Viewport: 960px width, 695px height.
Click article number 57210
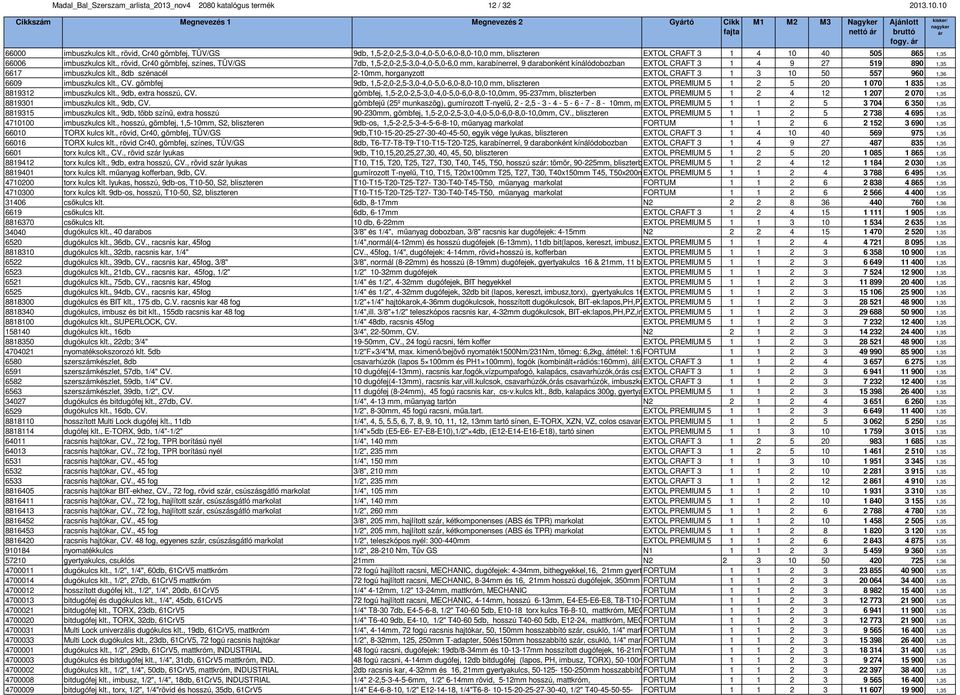tap(16, 560)
